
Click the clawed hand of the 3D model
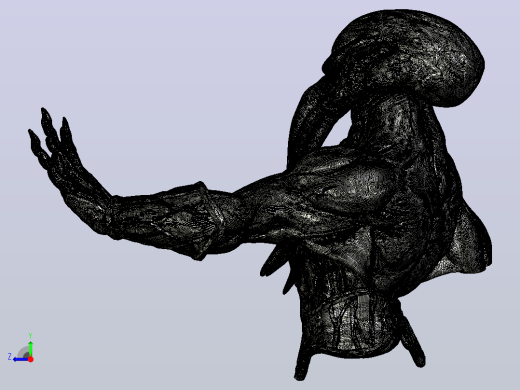coord(68,170)
